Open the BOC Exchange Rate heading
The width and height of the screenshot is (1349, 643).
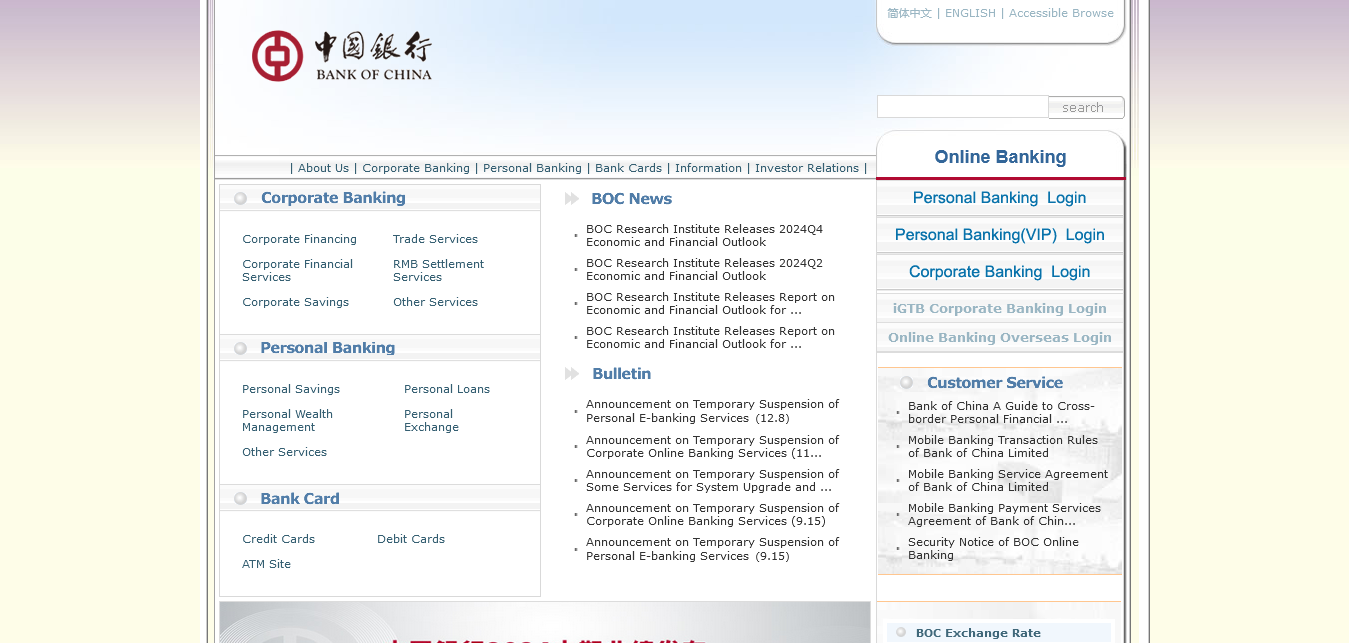pyautogui.click(x=978, y=633)
